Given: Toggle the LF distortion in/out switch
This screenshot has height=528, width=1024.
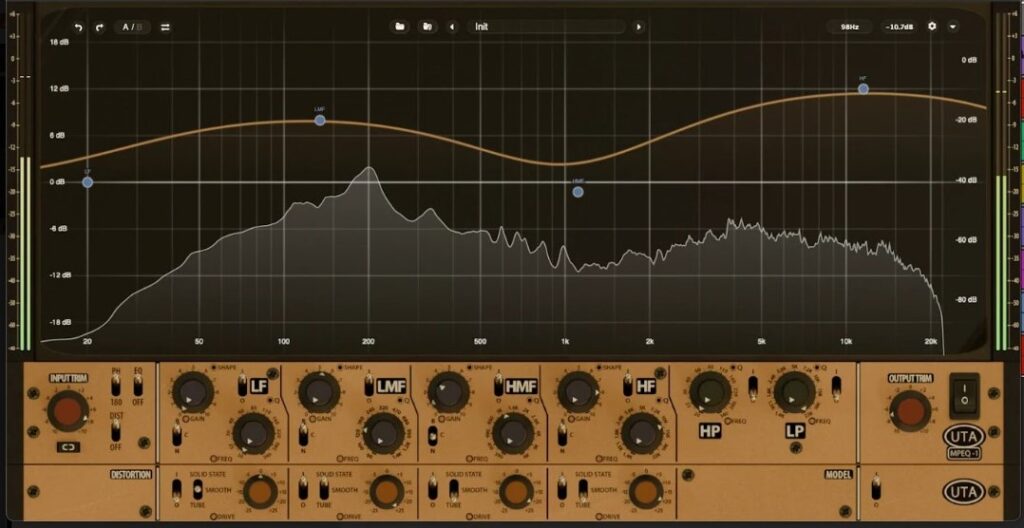Looking at the screenshot, I should tap(176, 489).
